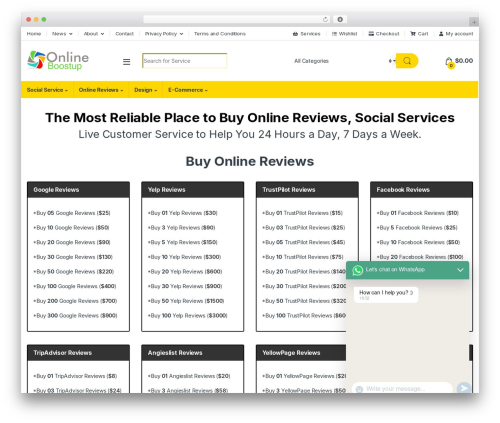Open Terms and Conditions page
500x423 pixels.
[220, 34]
